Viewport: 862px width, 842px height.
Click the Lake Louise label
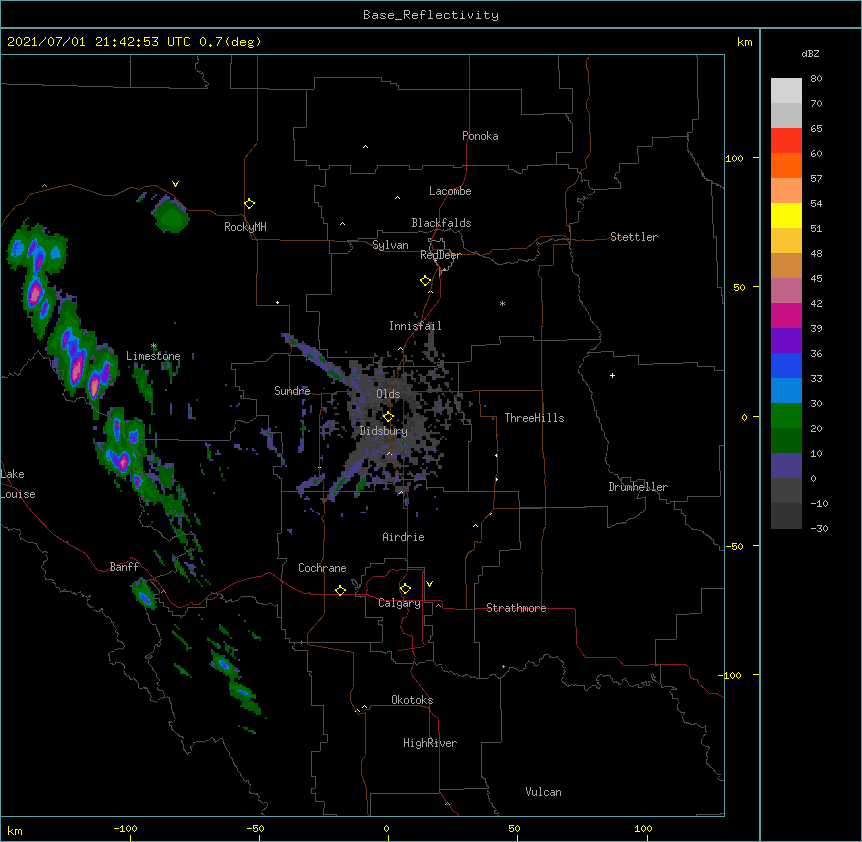[18, 484]
